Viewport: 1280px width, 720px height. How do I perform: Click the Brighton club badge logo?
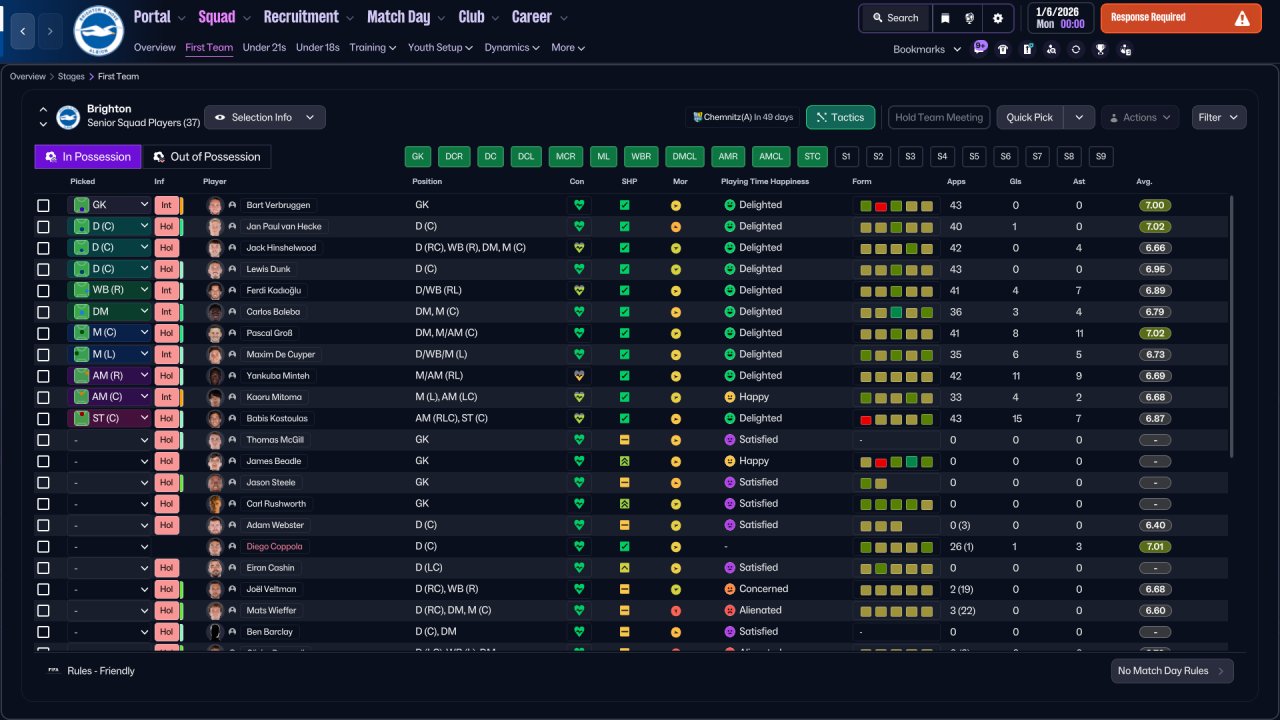[99, 31]
